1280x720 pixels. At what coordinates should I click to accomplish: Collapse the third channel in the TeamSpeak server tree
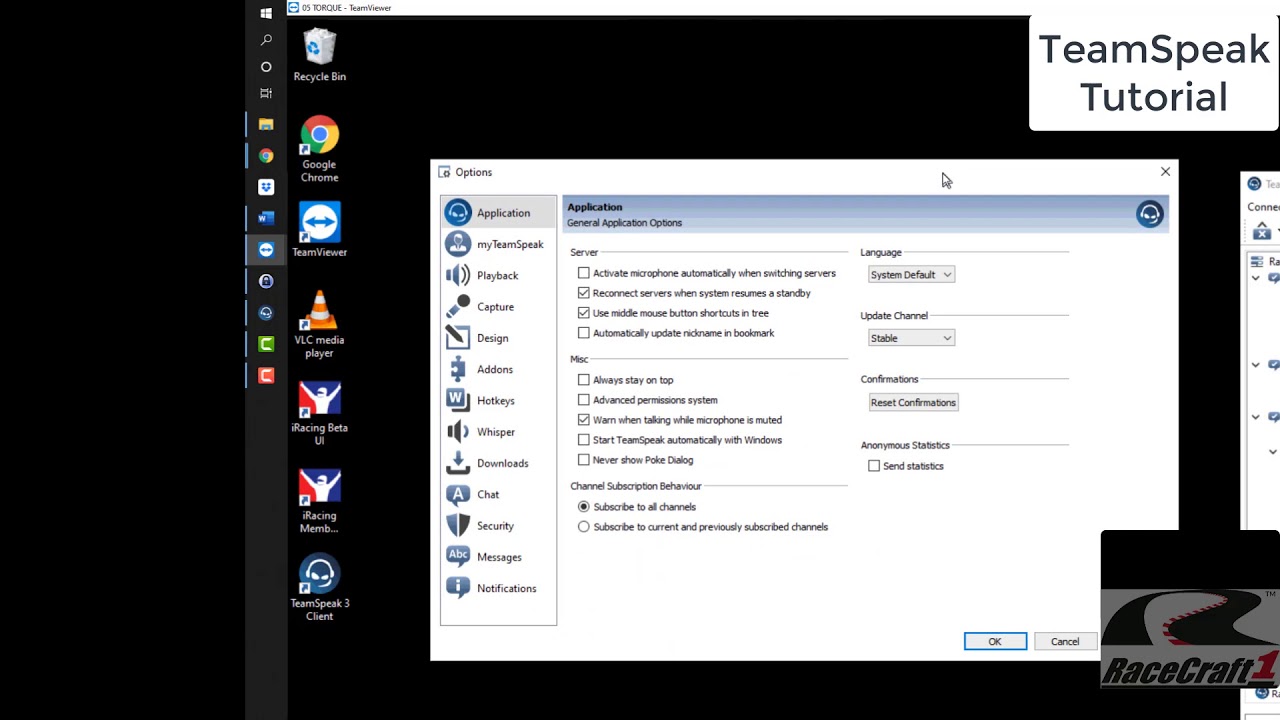(1256, 417)
